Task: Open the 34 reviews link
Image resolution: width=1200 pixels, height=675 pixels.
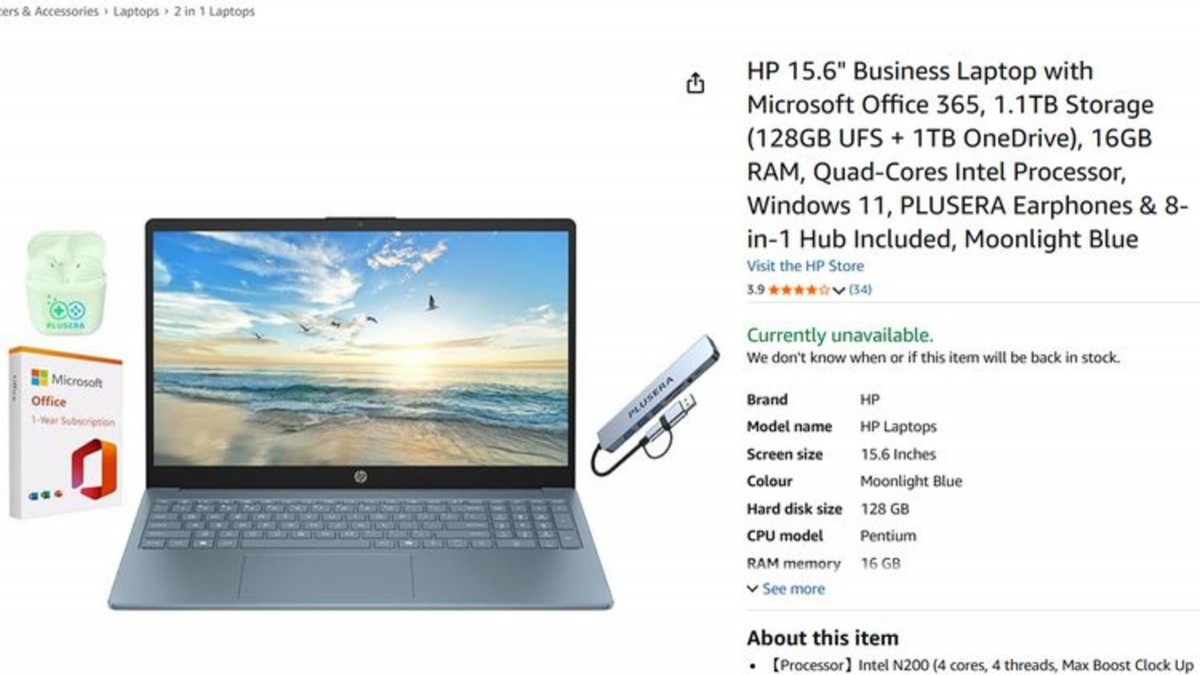Action: click(x=860, y=290)
